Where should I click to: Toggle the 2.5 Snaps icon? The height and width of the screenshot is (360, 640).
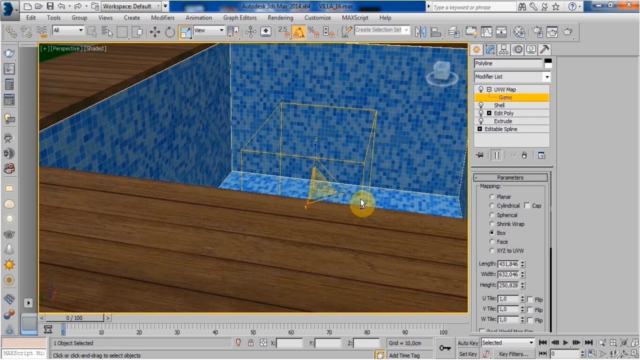pos(284,31)
